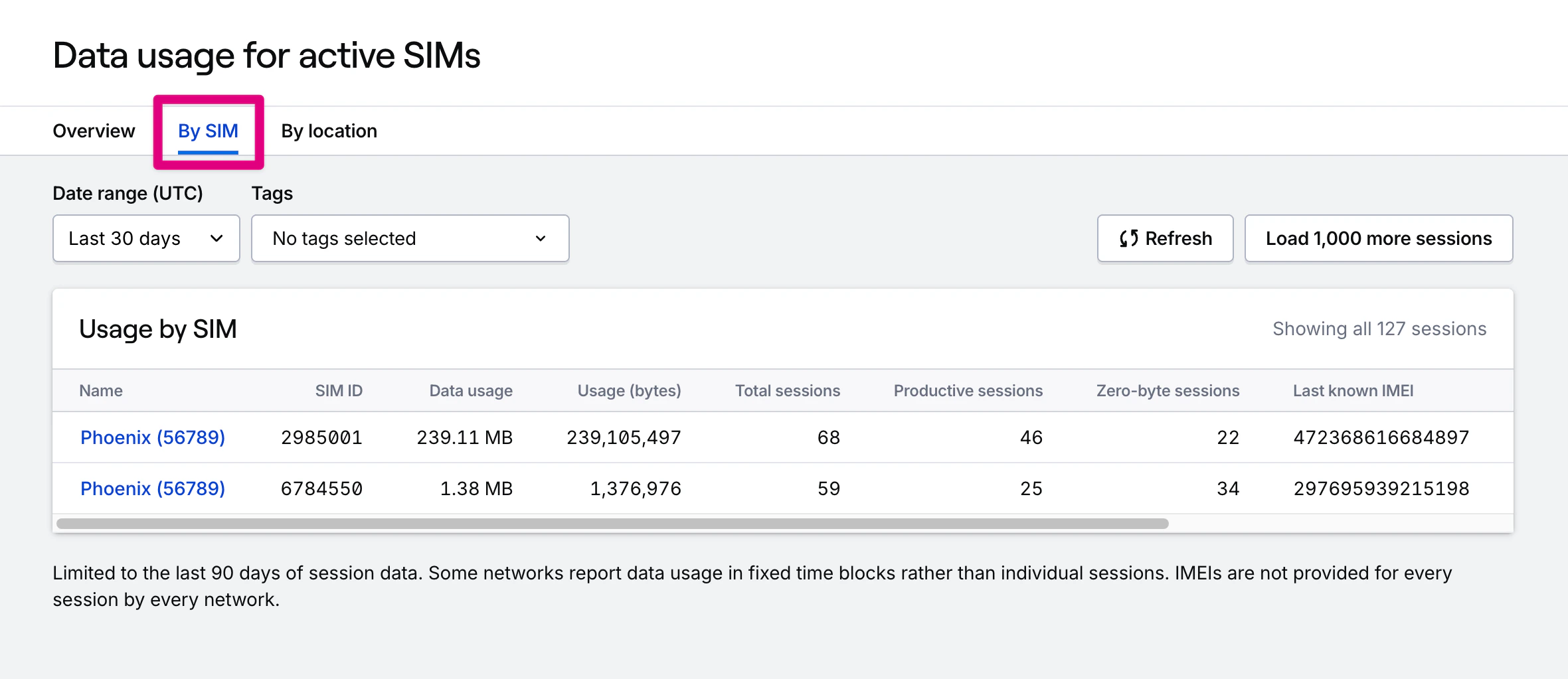Click the Refresh button
This screenshot has height=679, width=1568.
pos(1165,238)
